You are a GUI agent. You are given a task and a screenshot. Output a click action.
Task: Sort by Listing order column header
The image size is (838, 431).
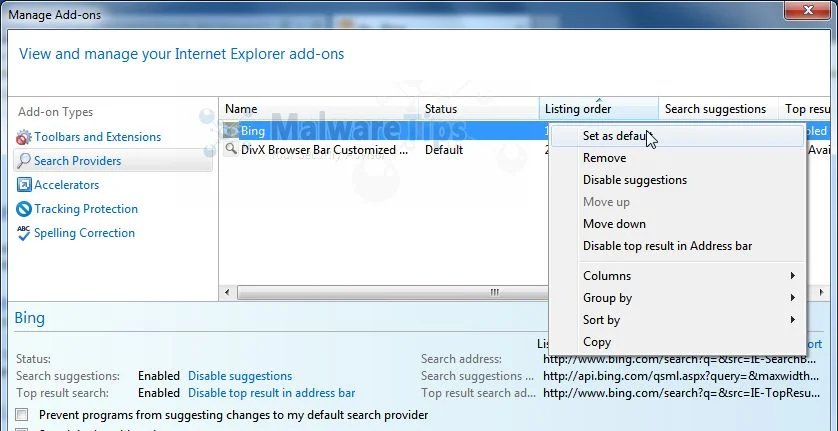point(599,109)
